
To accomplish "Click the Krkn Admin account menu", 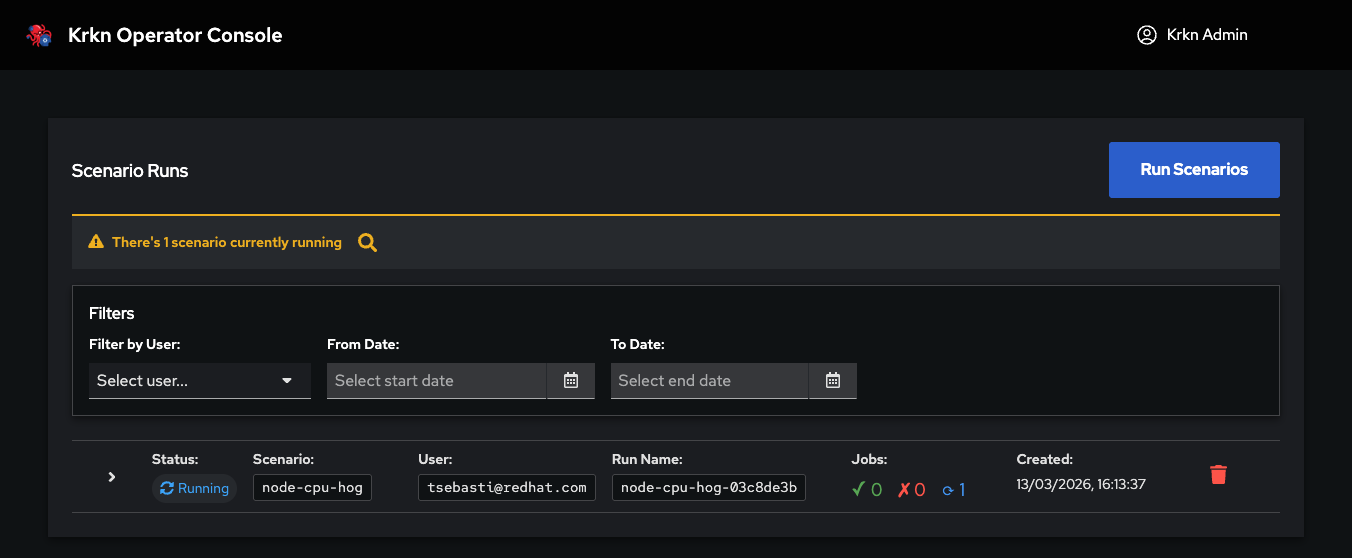I will (x=1193, y=35).
